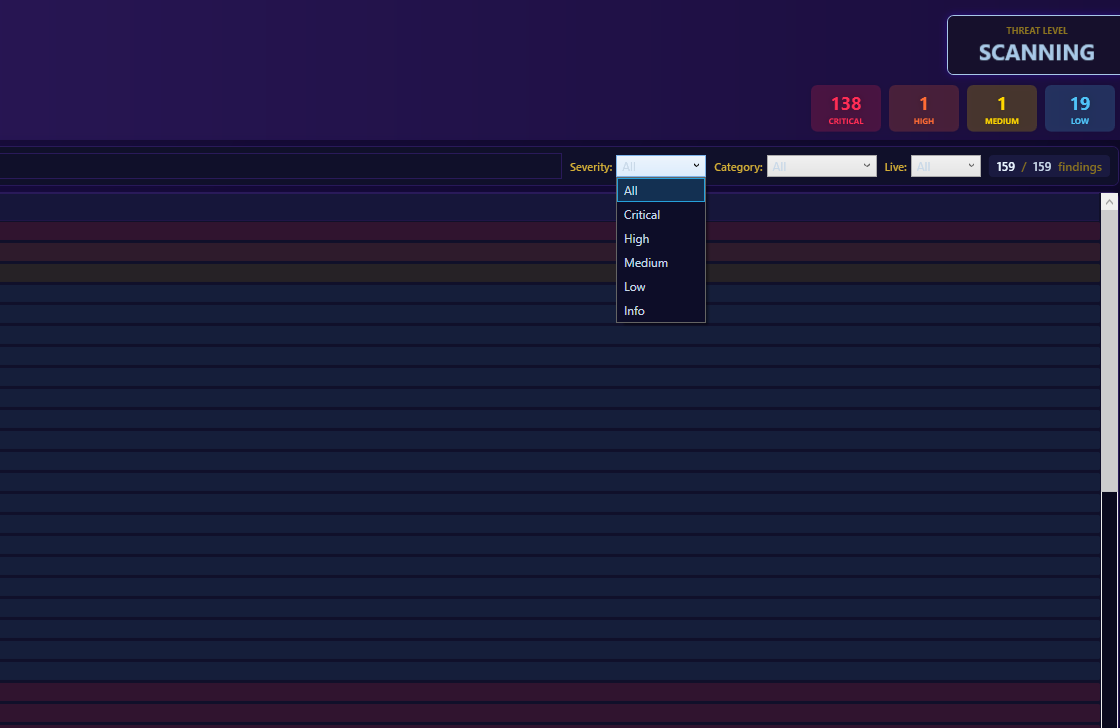This screenshot has width=1120, height=728.
Task: Filter by 'Info' severity option
Action: (661, 310)
